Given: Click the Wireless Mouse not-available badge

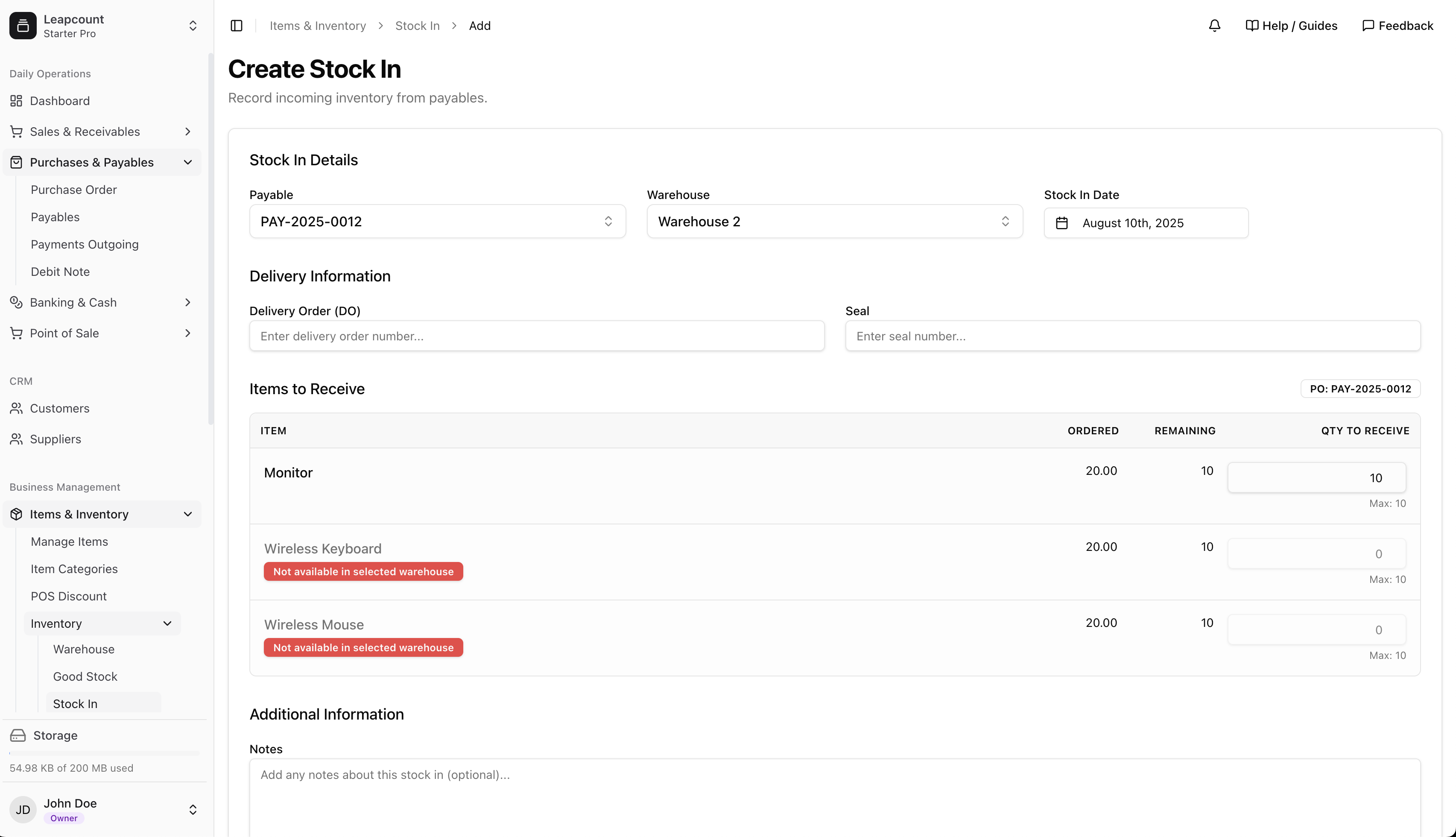Looking at the screenshot, I should 363,648.
